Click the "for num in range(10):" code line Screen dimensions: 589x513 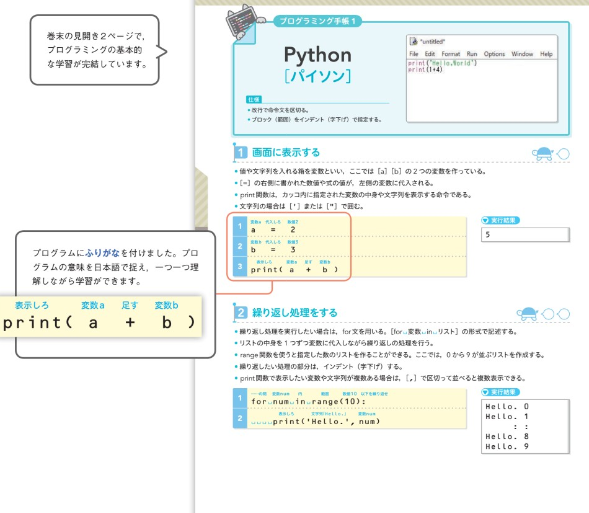(308, 401)
